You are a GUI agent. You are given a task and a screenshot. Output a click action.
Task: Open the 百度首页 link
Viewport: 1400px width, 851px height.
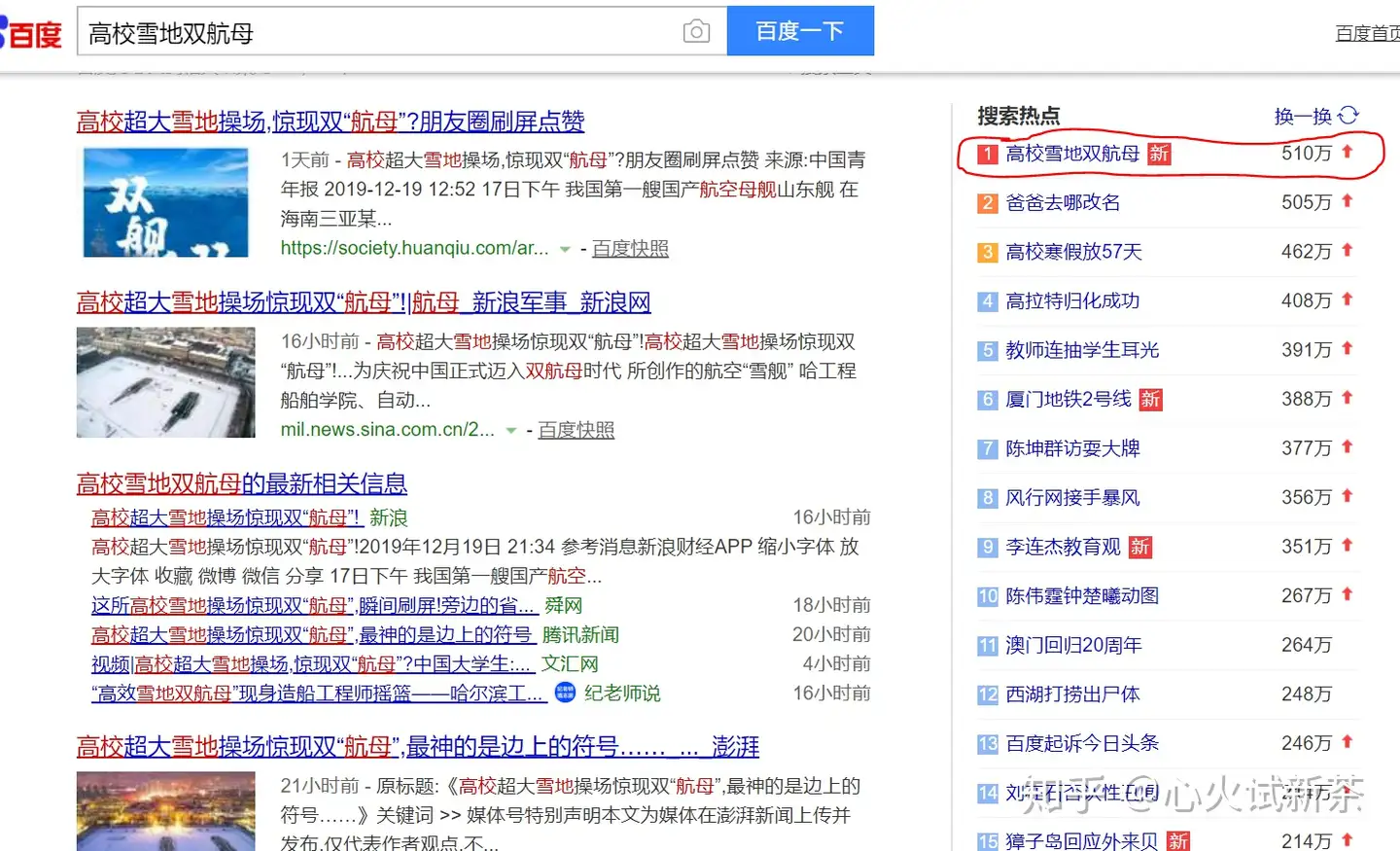pyautogui.click(x=1368, y=33)
